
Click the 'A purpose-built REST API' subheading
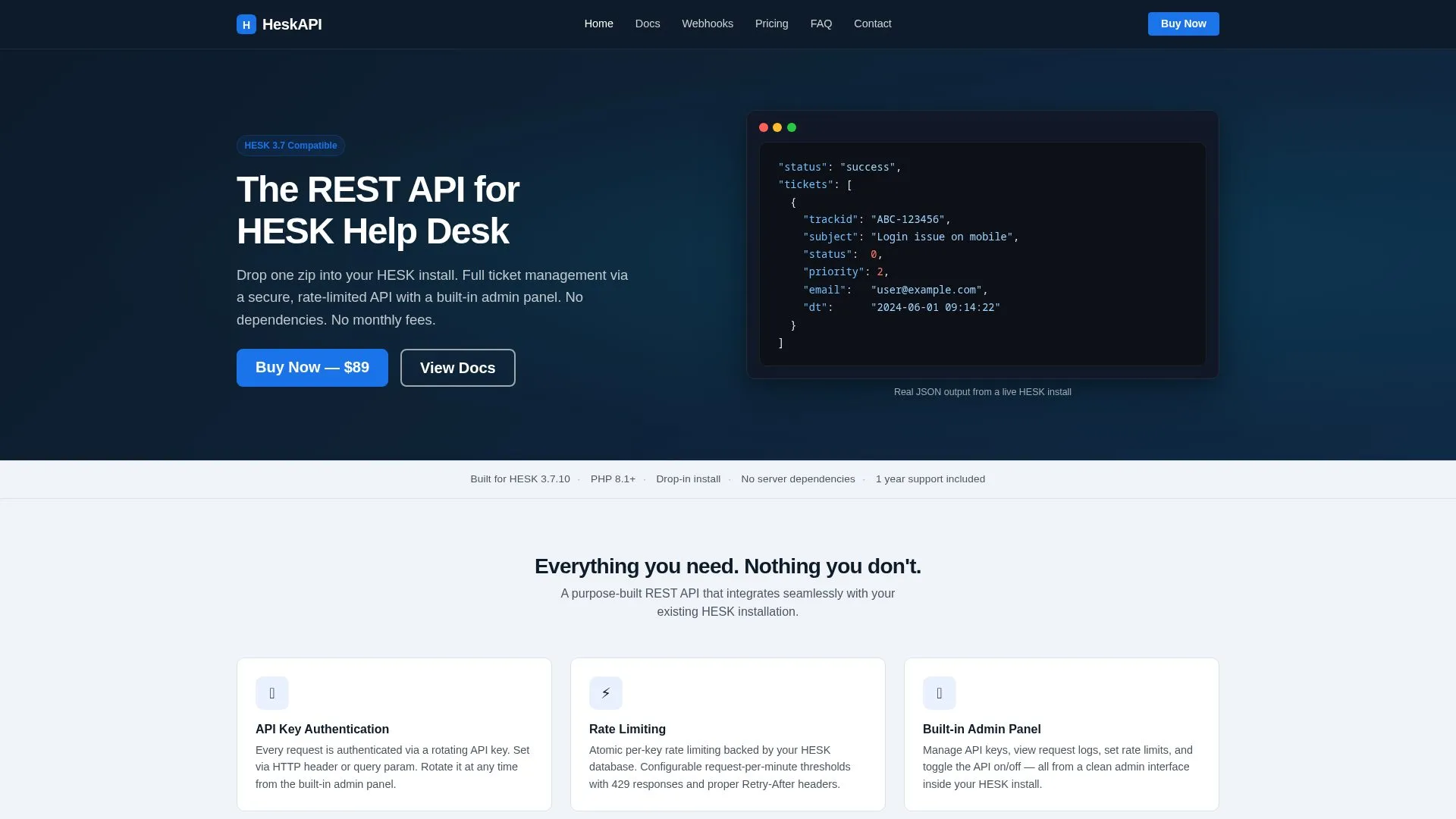pyautogui.click(x=728, y=603)
